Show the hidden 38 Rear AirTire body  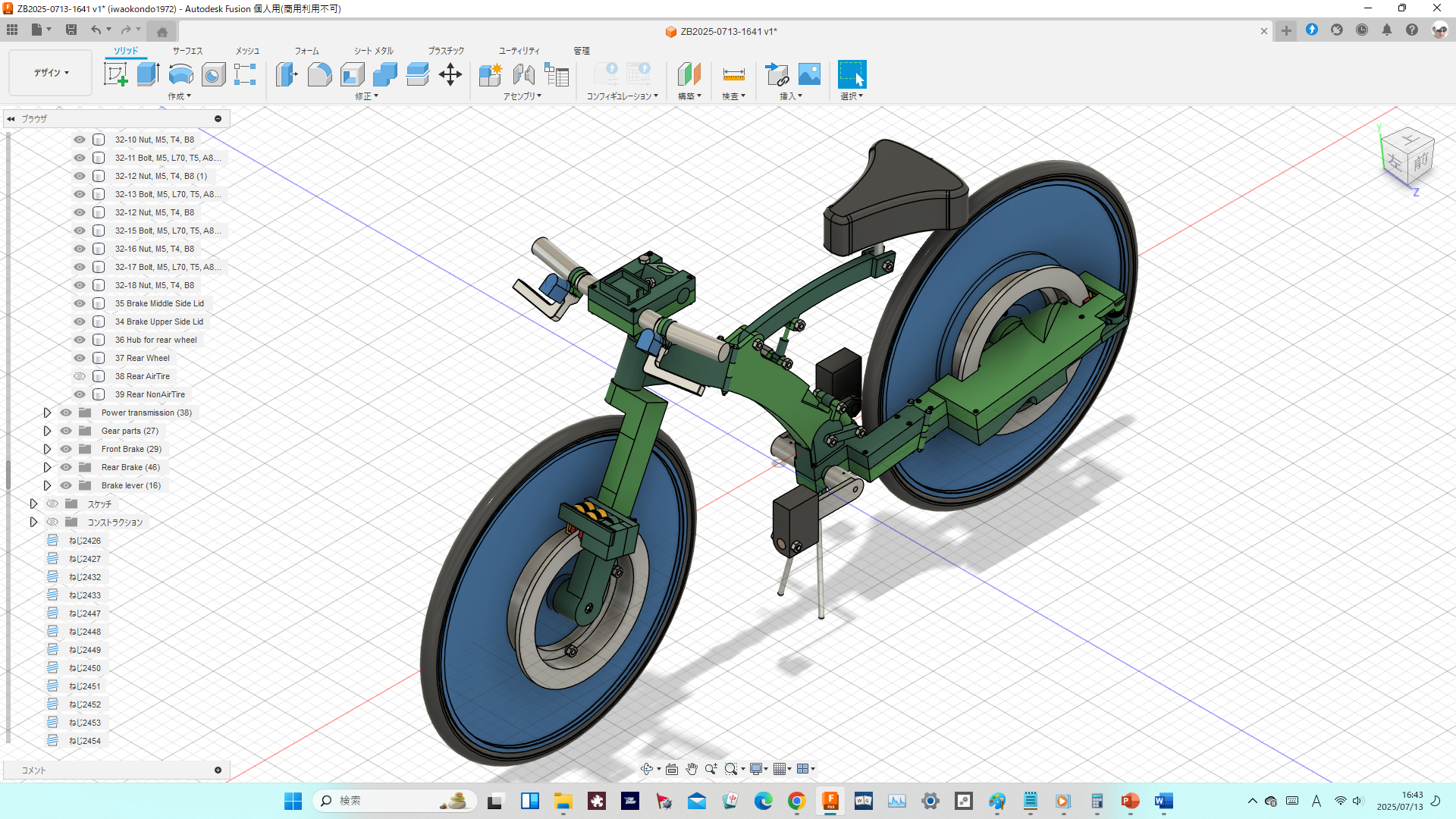point(80,376)
